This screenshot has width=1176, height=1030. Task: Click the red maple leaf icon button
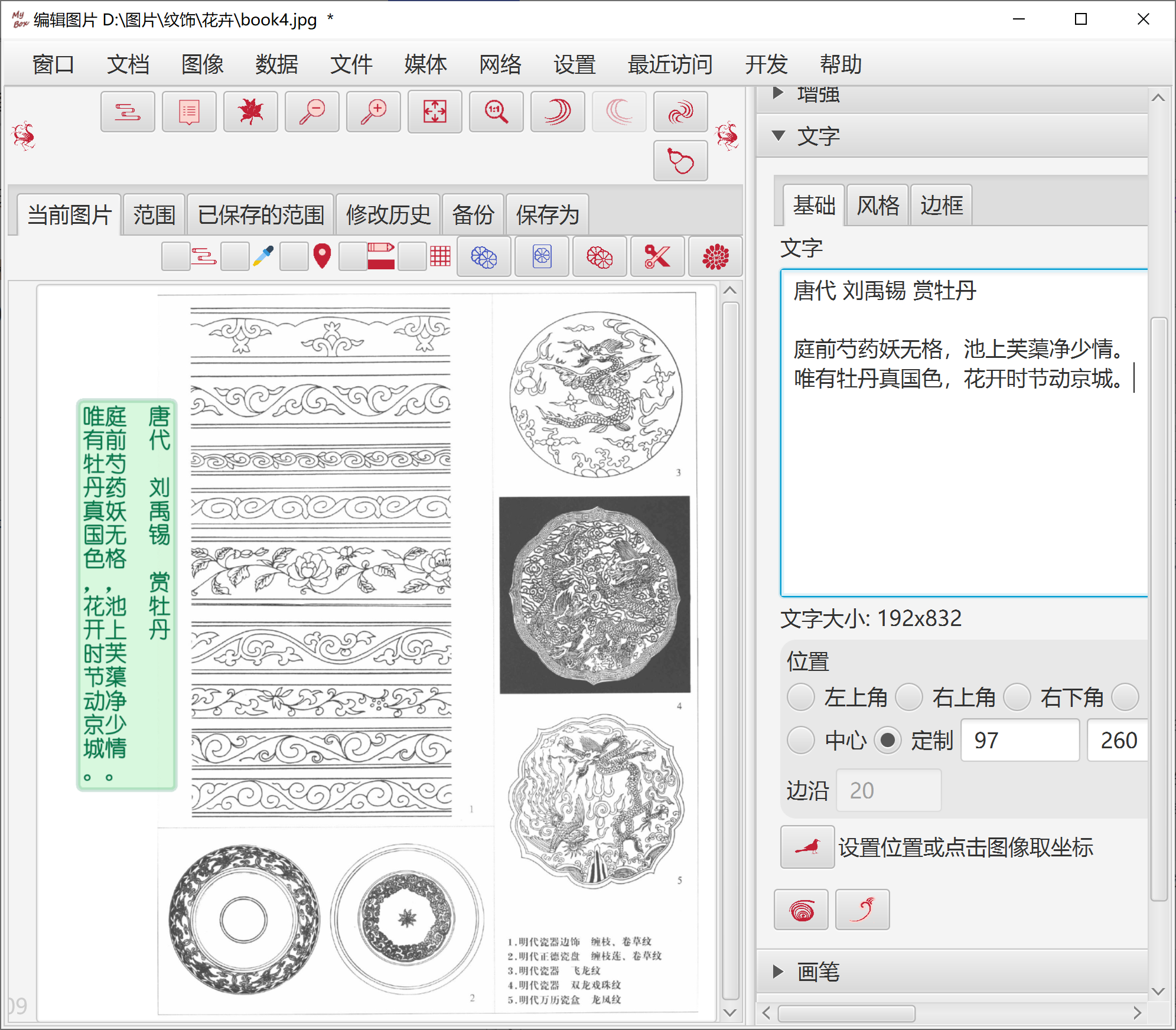pyautogui.click(x=250, y=112)
